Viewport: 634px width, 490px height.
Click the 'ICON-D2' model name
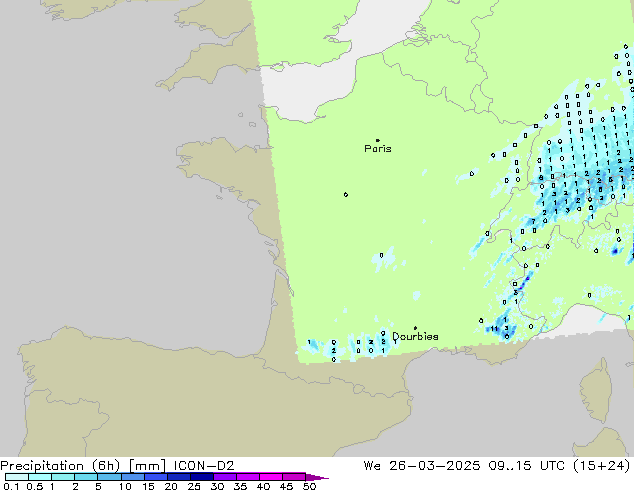coord(204,466)
